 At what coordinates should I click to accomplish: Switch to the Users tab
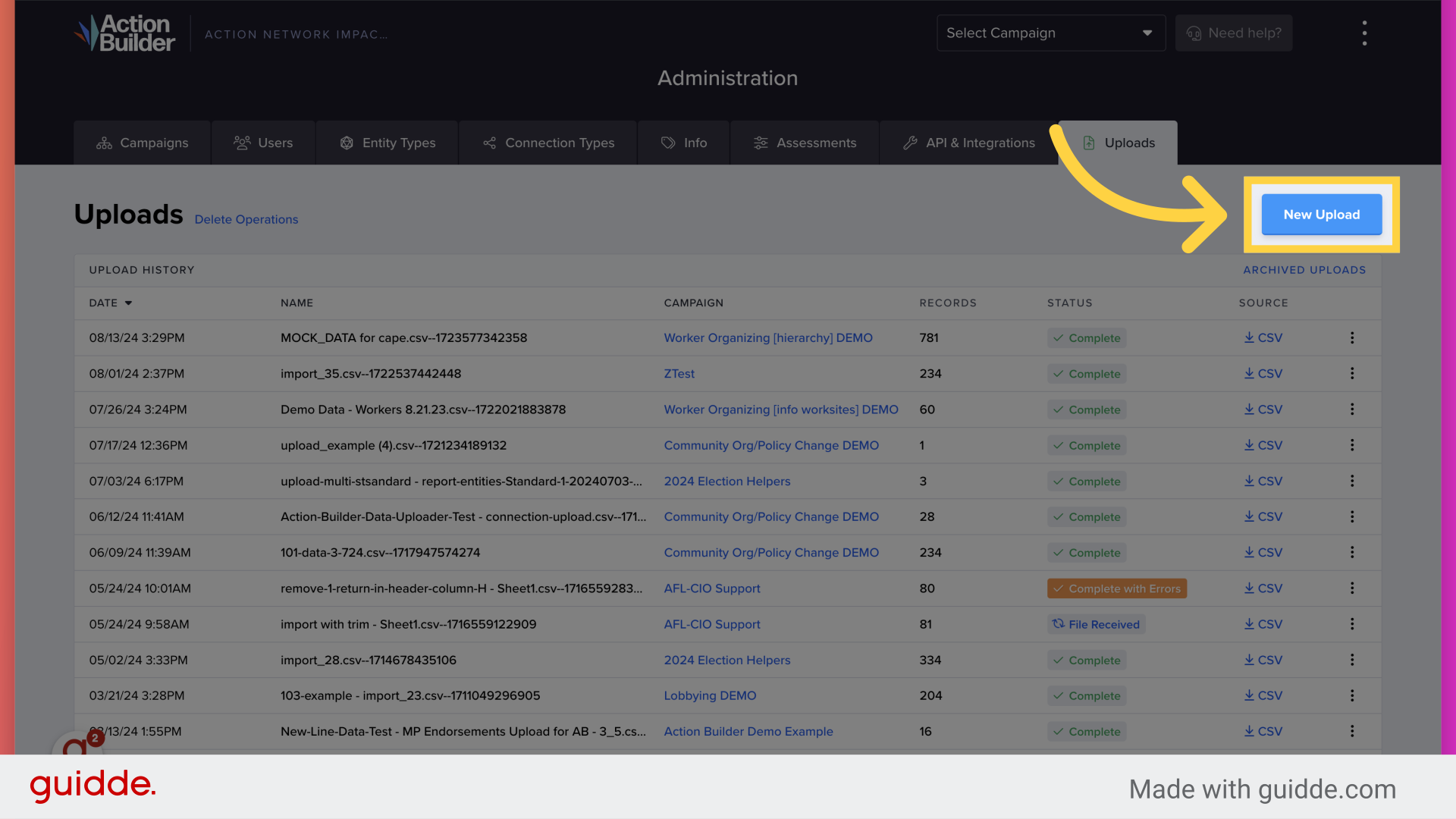pos(263,143)
